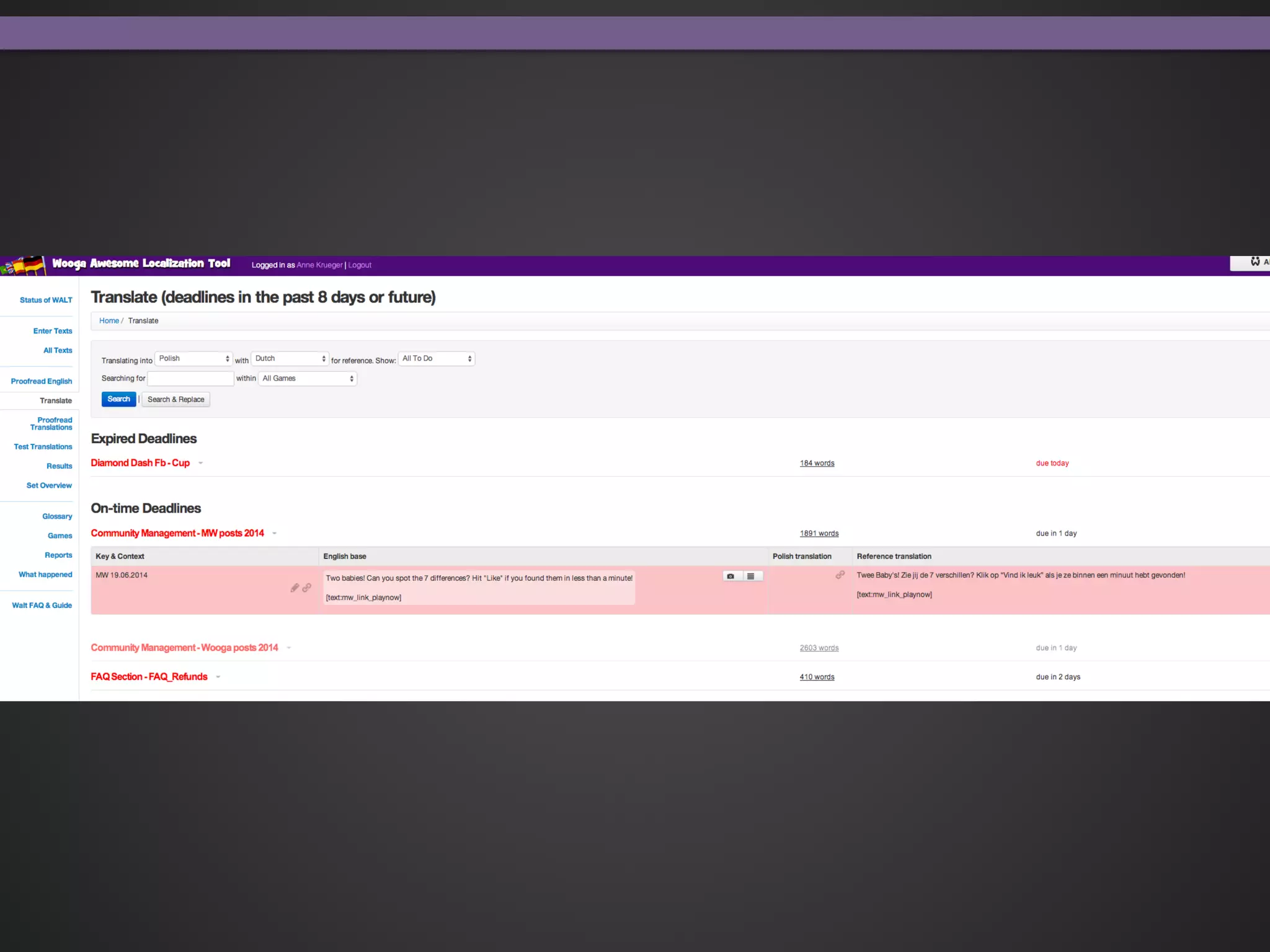The image size is (1270, 952).
Task: Collapse Community Management MW posts 2014 arrow
Action: point(275,534)
